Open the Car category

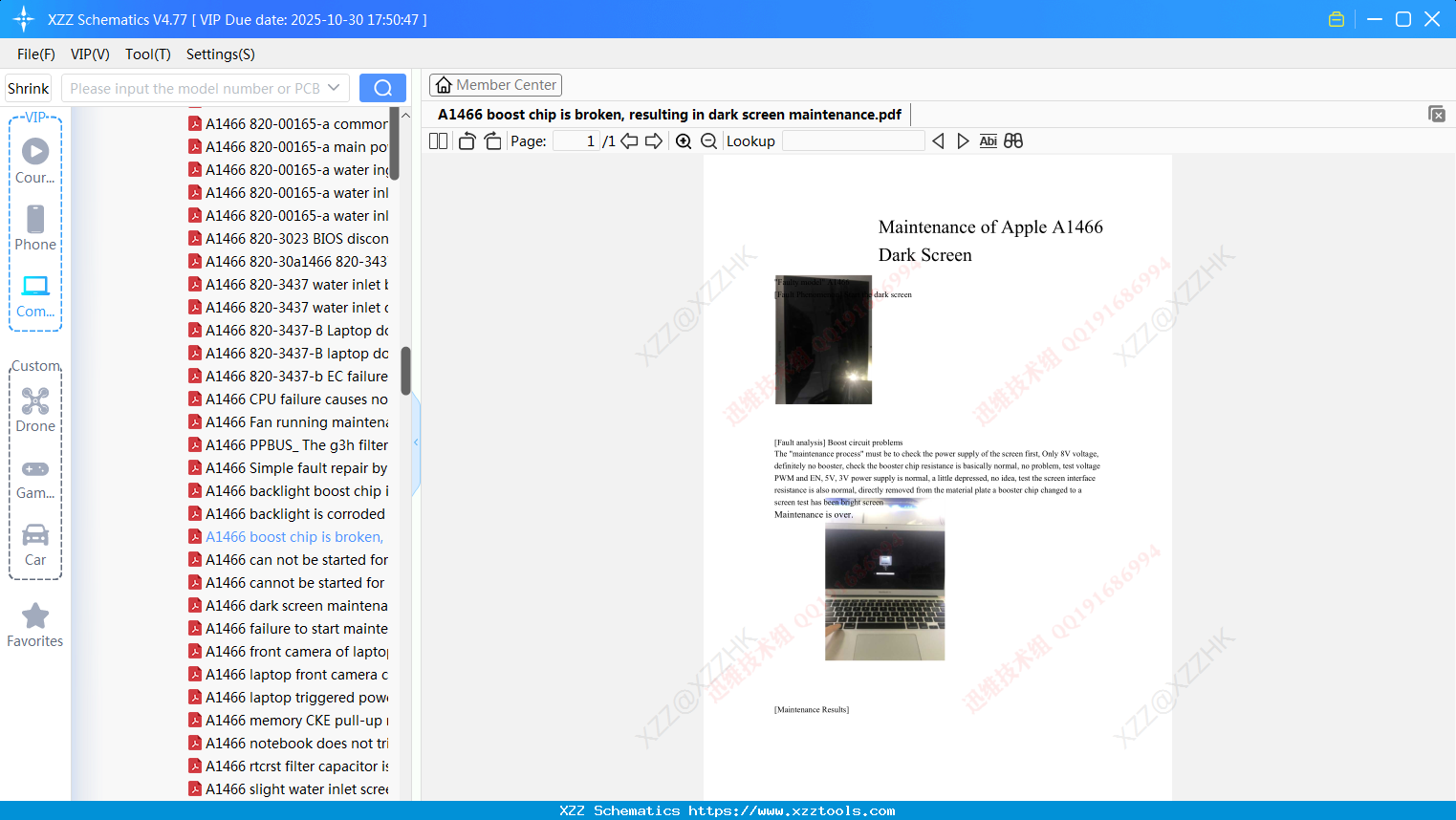pos(35,544)
